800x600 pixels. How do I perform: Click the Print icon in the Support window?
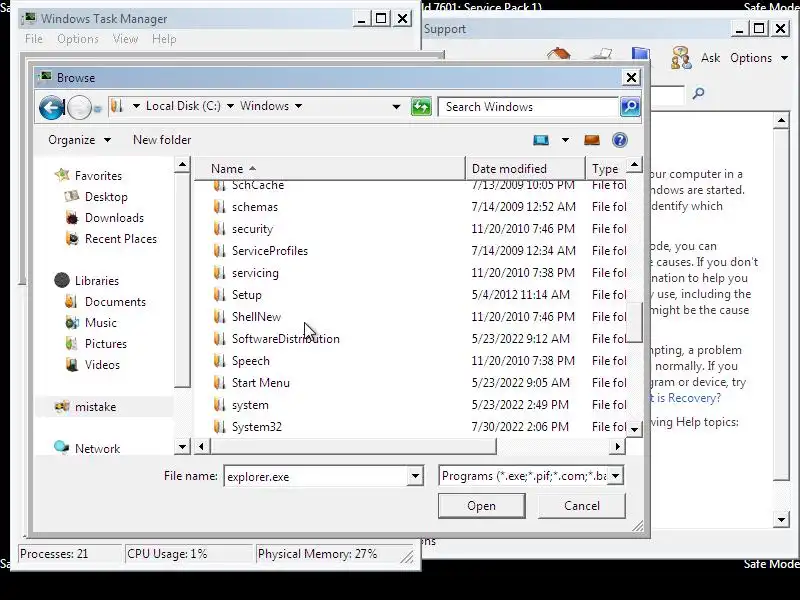coord(601,54)
